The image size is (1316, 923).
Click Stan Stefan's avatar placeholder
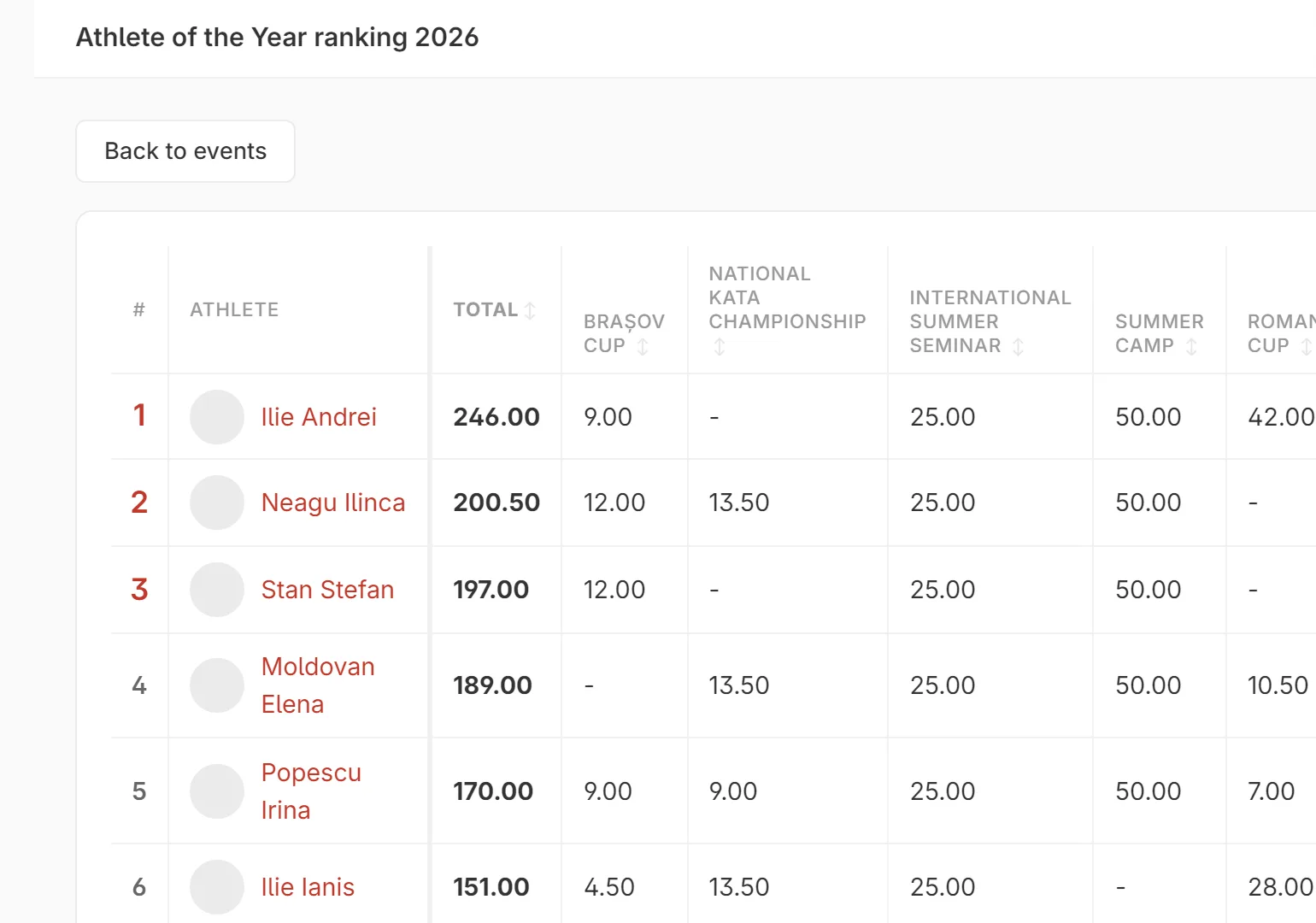[217, 590]
